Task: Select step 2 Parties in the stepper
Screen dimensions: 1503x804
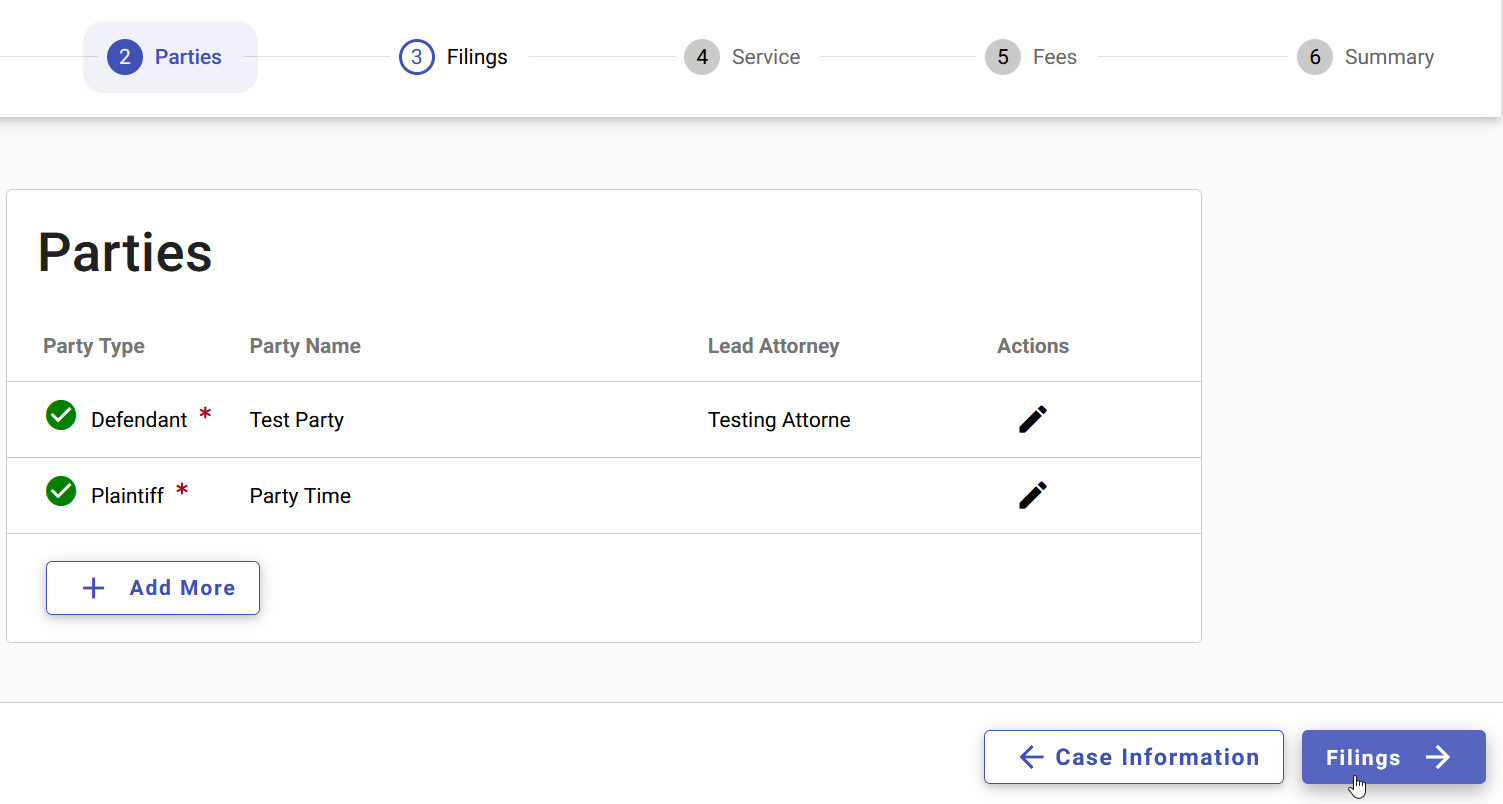Action: pos(170,57)
